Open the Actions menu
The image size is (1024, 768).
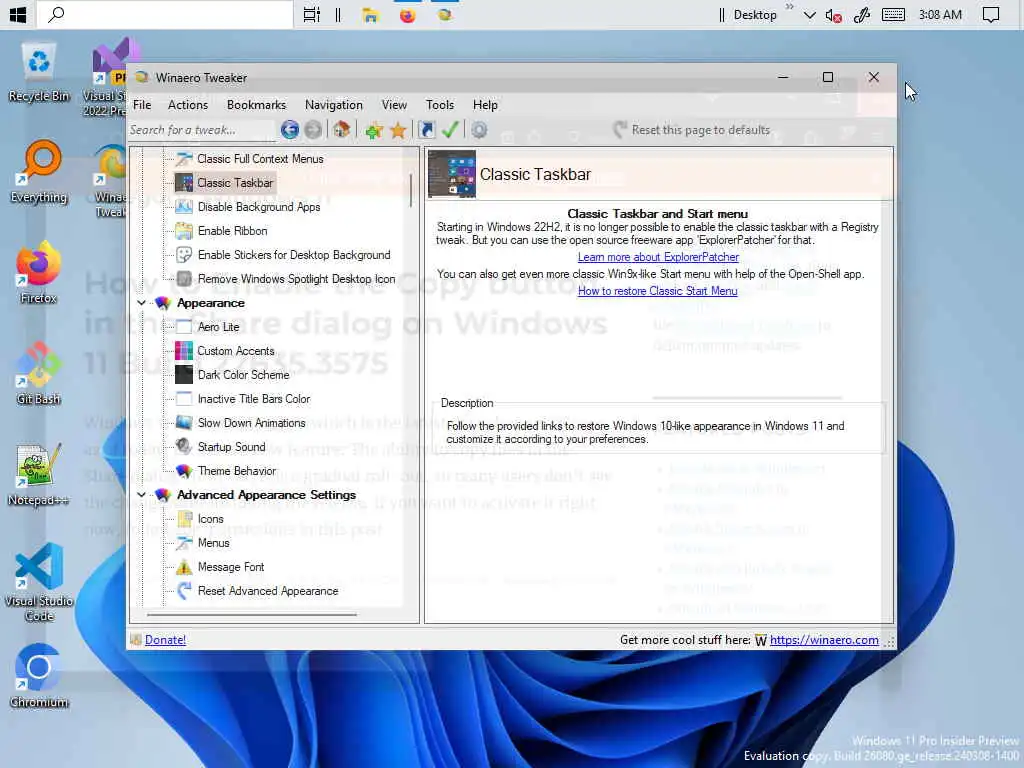(188, 105)
